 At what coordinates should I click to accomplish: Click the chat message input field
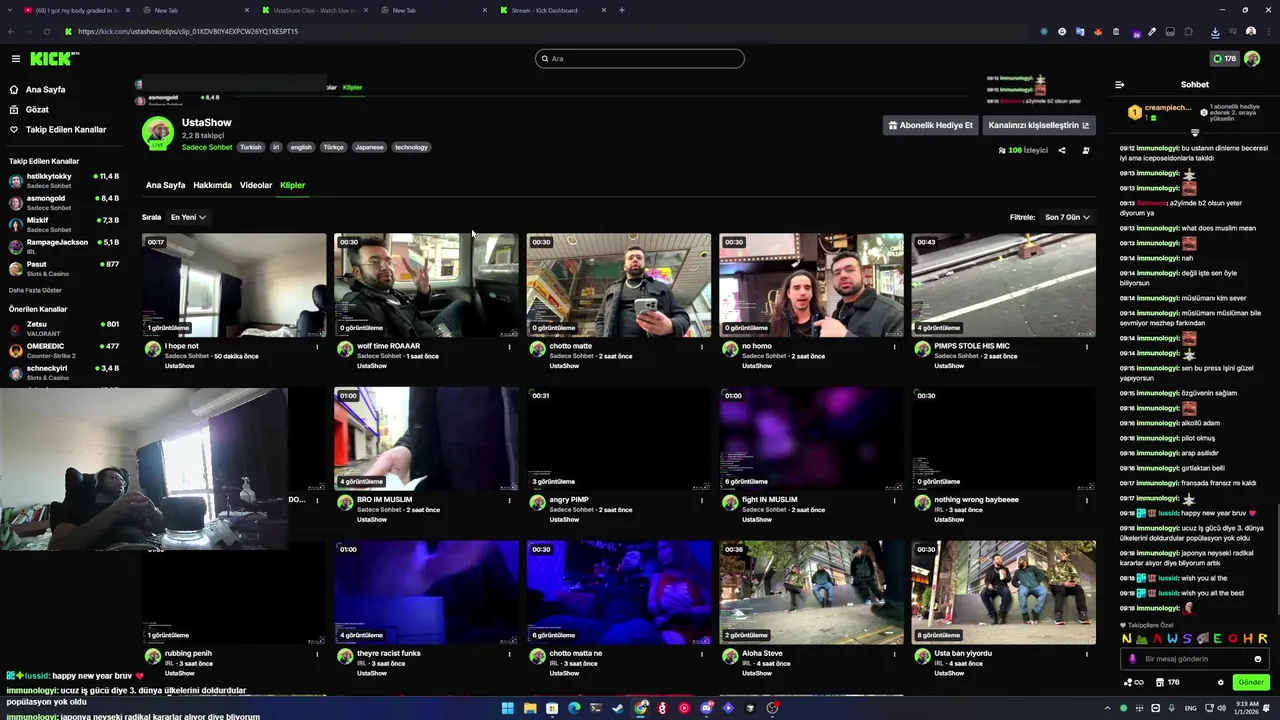[x=1195, y=659]
